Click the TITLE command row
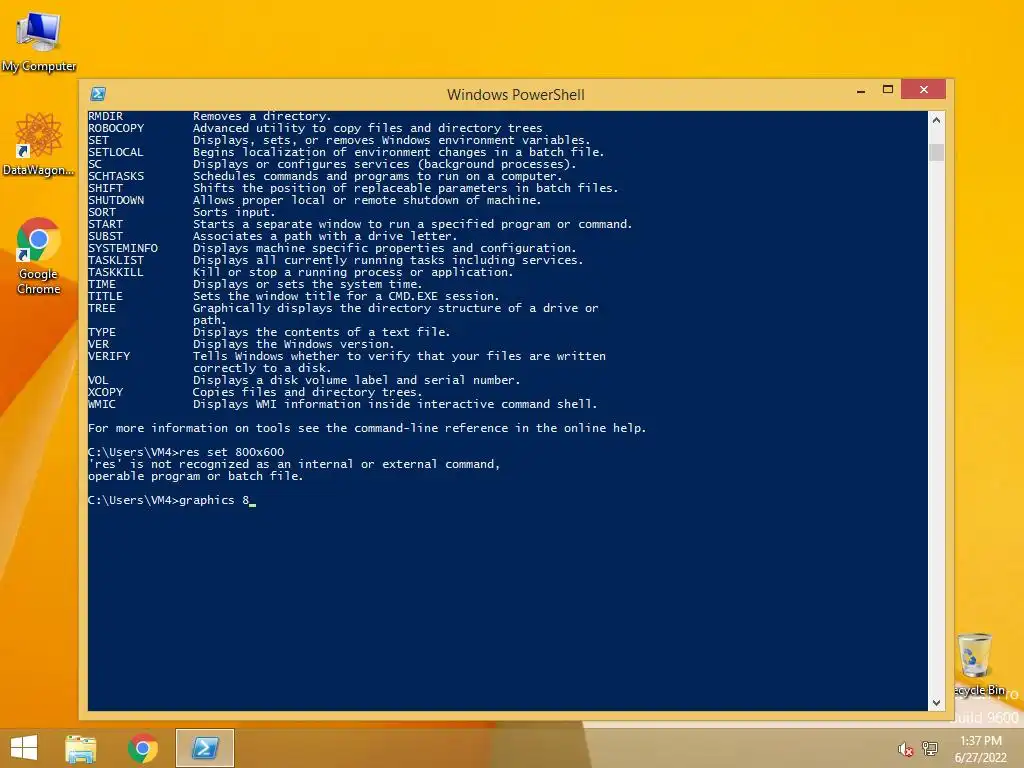This screenshot has height=768, width=1024. click(294, 296)
